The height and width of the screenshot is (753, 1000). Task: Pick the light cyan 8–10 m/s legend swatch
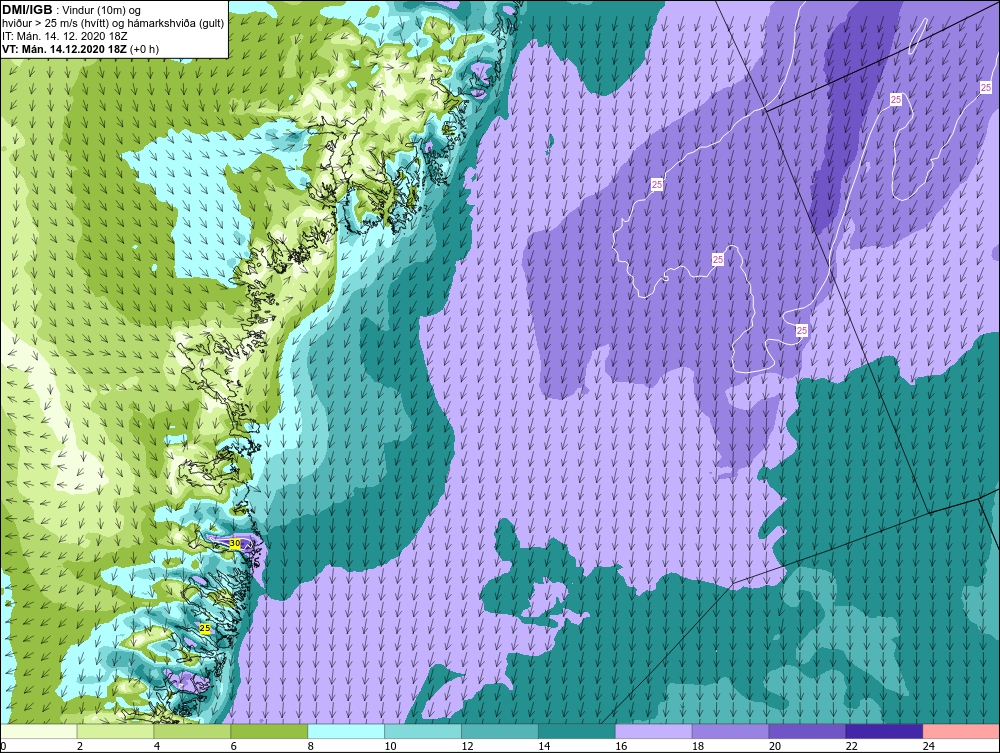point(346,731)
